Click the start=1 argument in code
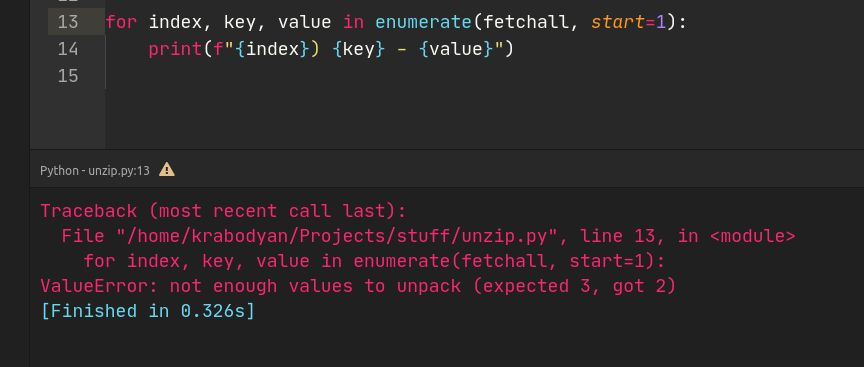This screenshot has height=367, width=864. 629,22
